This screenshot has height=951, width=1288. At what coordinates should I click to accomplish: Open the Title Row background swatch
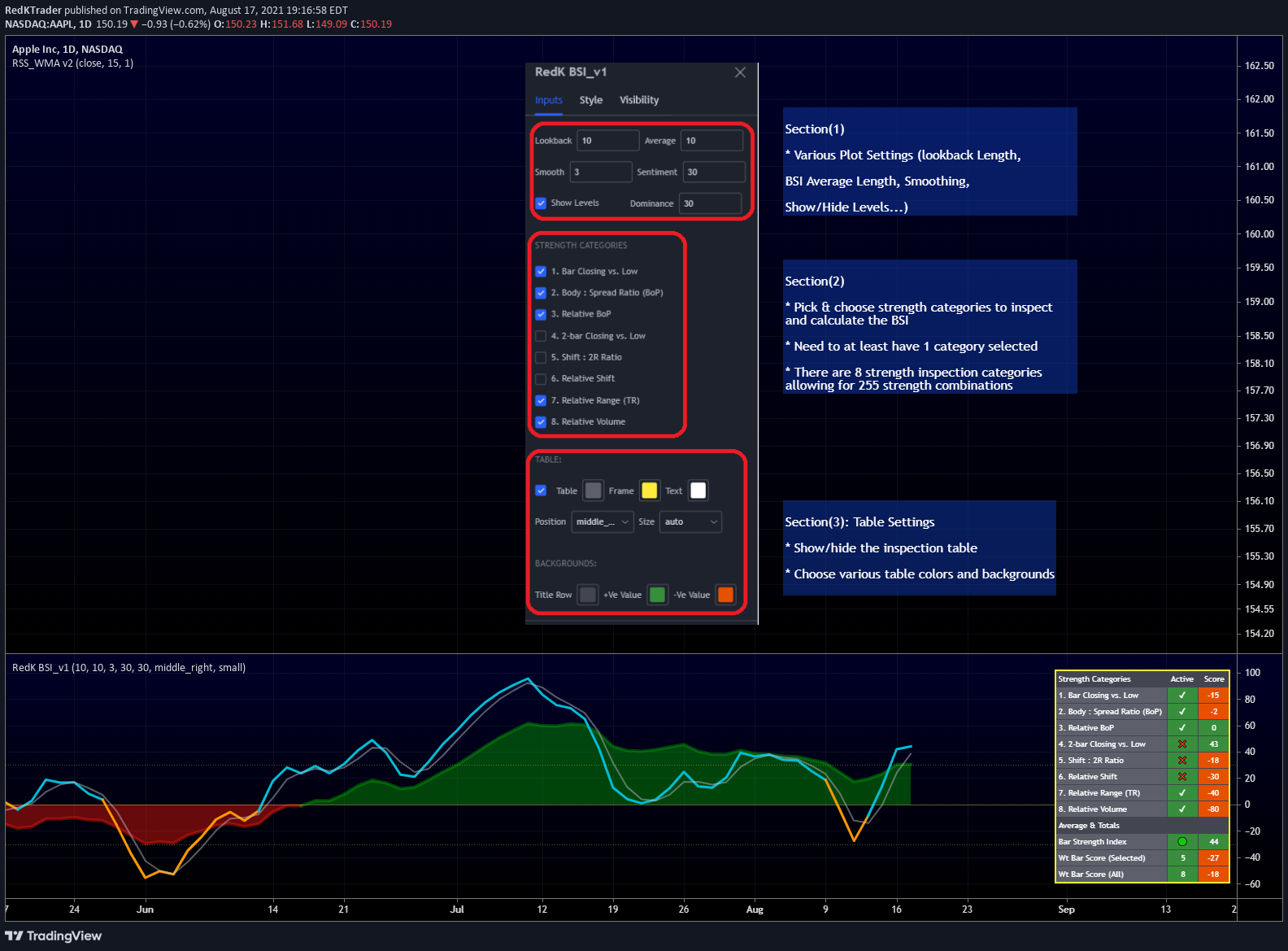pos(588,595)
